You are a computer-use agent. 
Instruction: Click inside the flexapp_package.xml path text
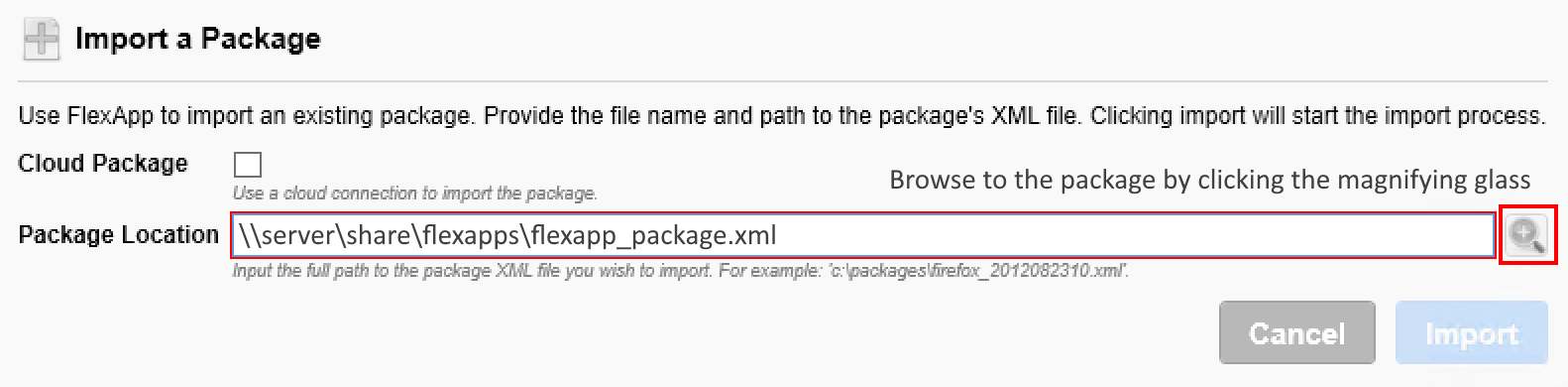click(x=507, y=235)
